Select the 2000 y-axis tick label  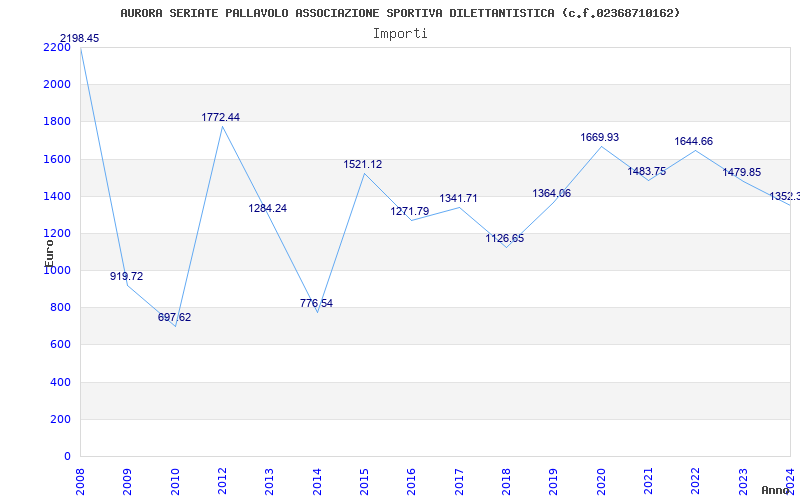coord(57,84)
